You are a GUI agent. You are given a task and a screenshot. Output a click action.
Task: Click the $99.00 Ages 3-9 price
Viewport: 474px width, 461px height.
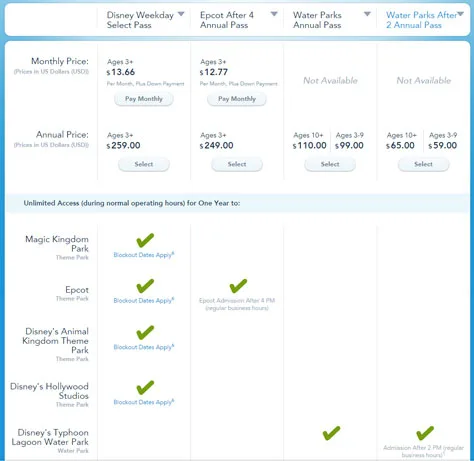pos(349,146)
